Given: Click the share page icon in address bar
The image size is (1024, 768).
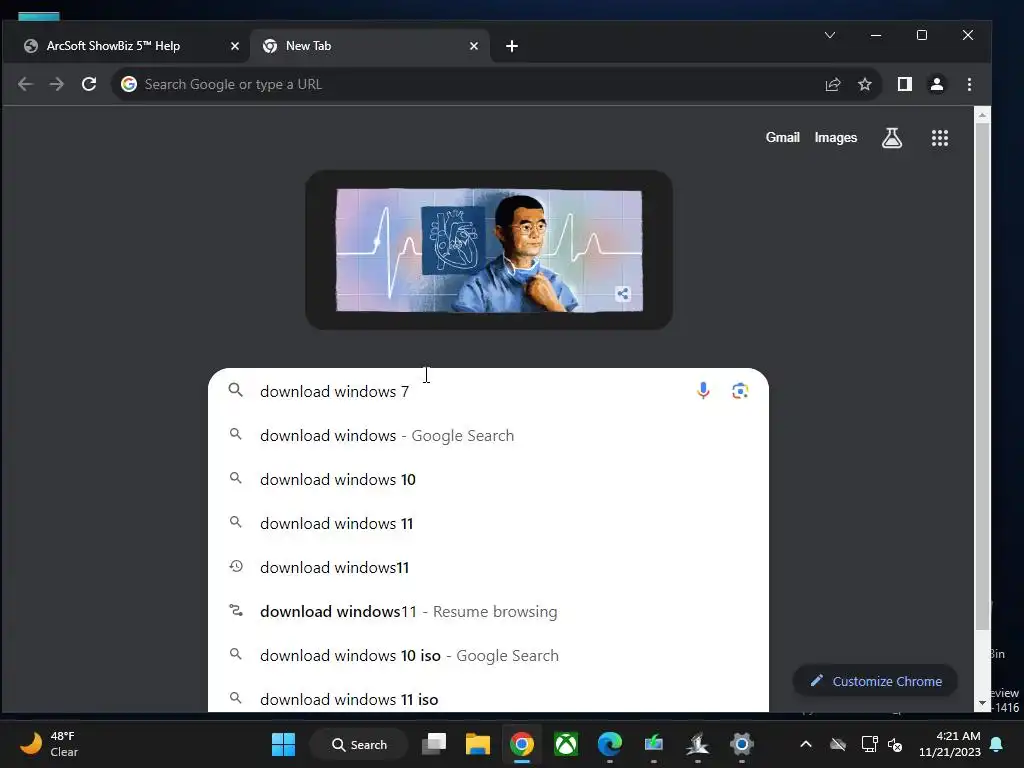Looking at the screenshot, I should coord(833,84).
